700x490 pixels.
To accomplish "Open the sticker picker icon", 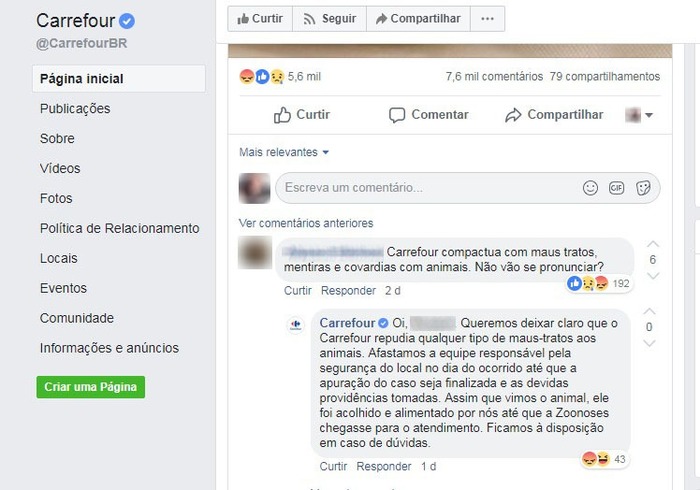I will (x=643, y=188).
